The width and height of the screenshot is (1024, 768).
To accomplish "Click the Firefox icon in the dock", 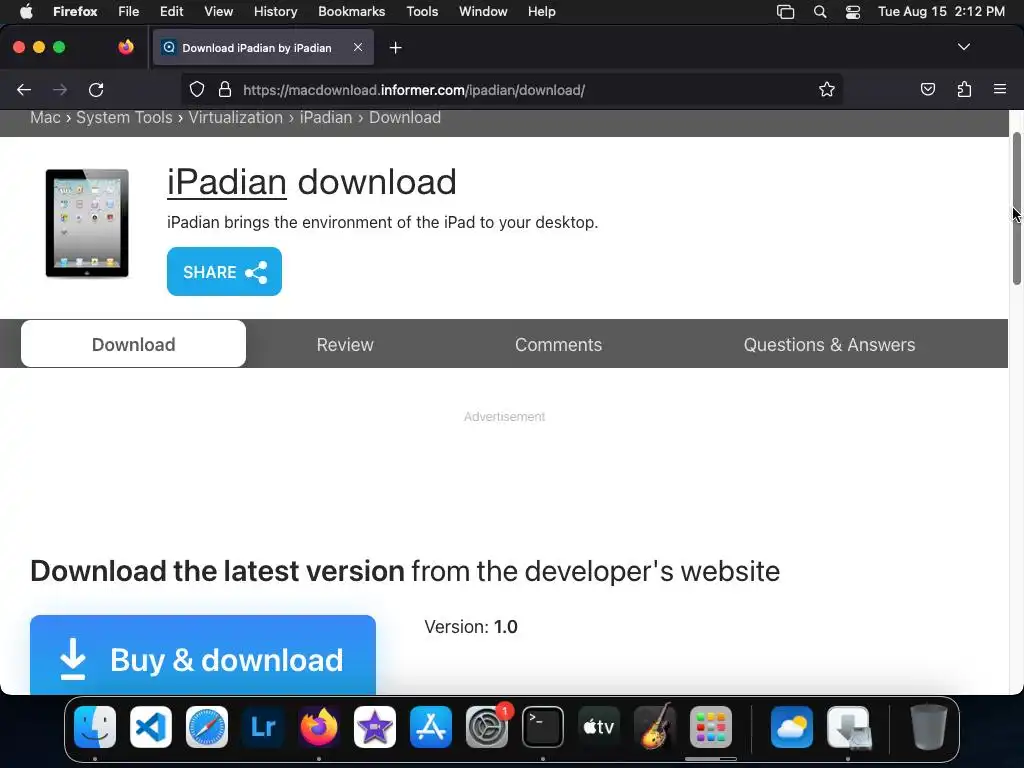I will coord(319,727).
